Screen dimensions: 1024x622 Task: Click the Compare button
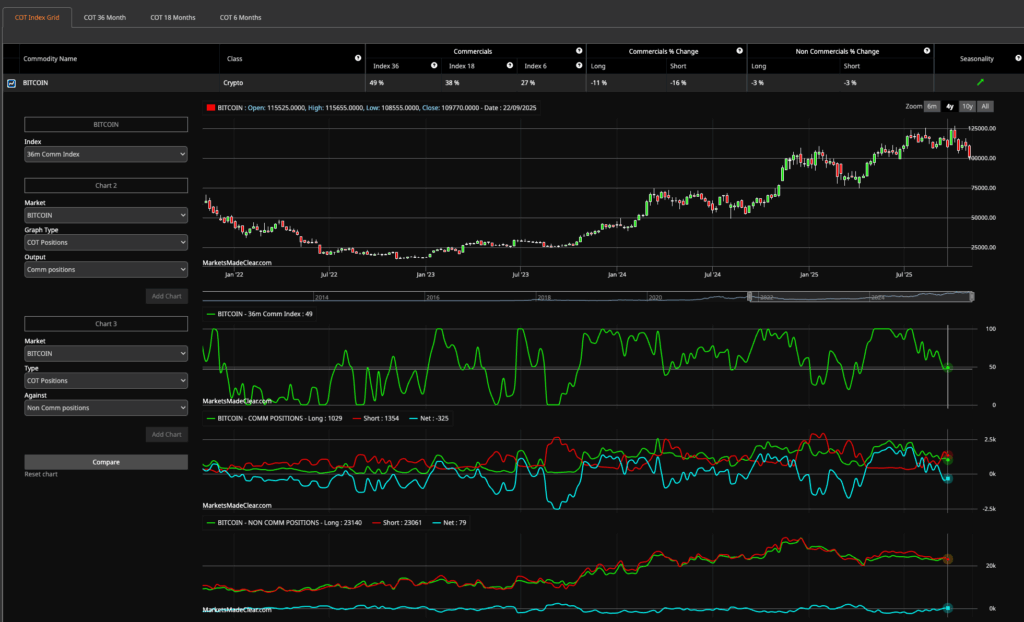[106, 462]
